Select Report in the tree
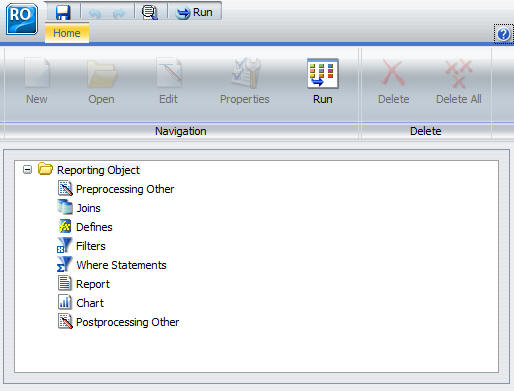514x391 pixels. tap(93, 284)
